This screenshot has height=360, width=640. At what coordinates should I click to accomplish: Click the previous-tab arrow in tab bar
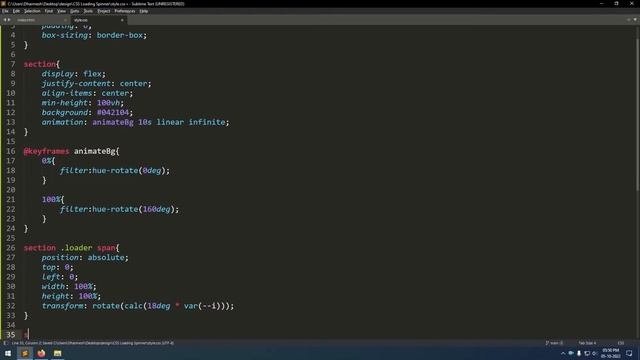tap(4, 20)
